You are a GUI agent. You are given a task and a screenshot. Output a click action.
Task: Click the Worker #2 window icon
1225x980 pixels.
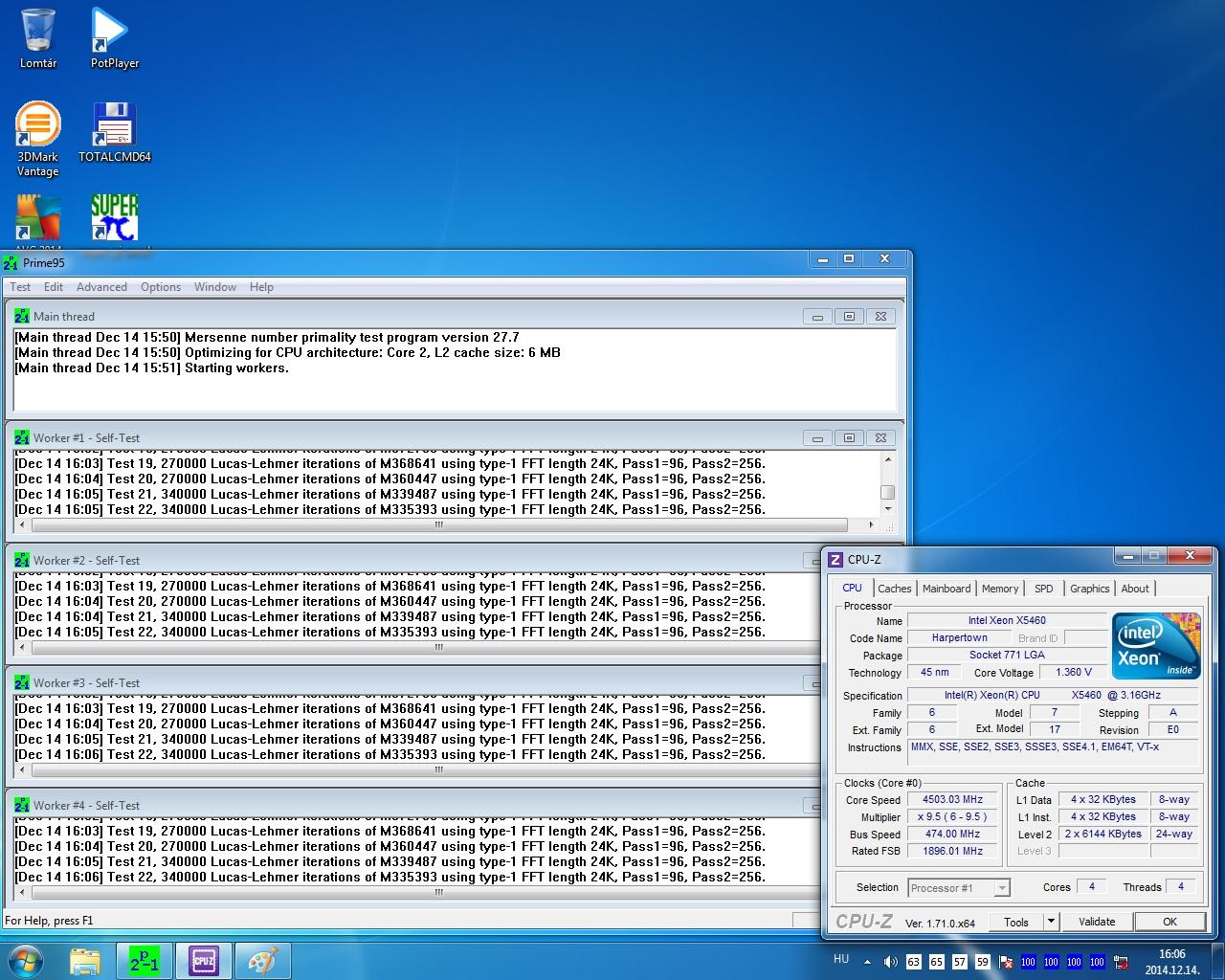[22, 560]
